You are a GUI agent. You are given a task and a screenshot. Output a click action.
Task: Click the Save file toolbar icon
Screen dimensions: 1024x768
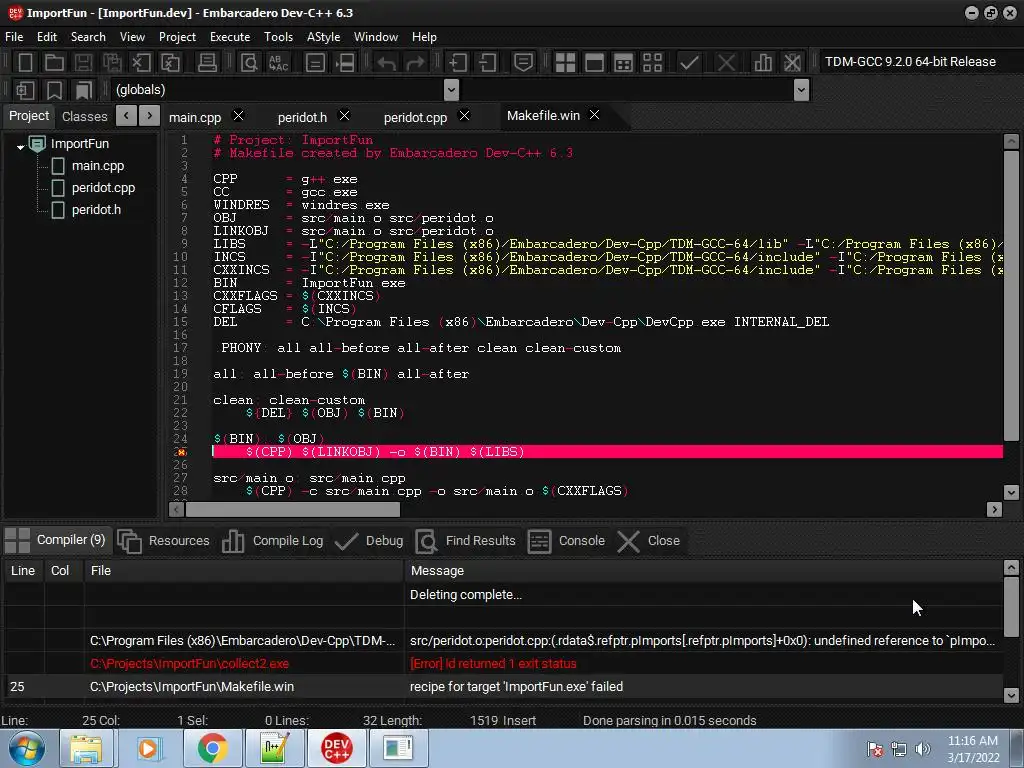[x=83, y=63]
